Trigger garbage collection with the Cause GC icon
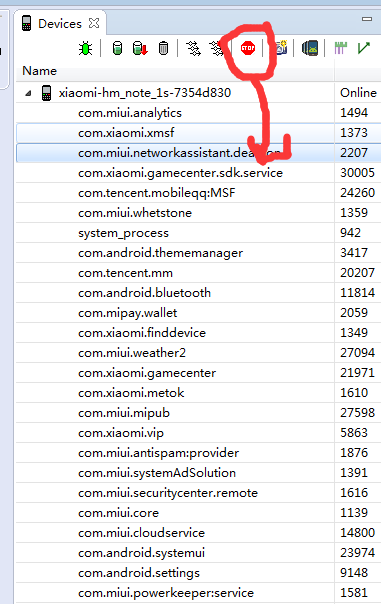 (163, 49)
